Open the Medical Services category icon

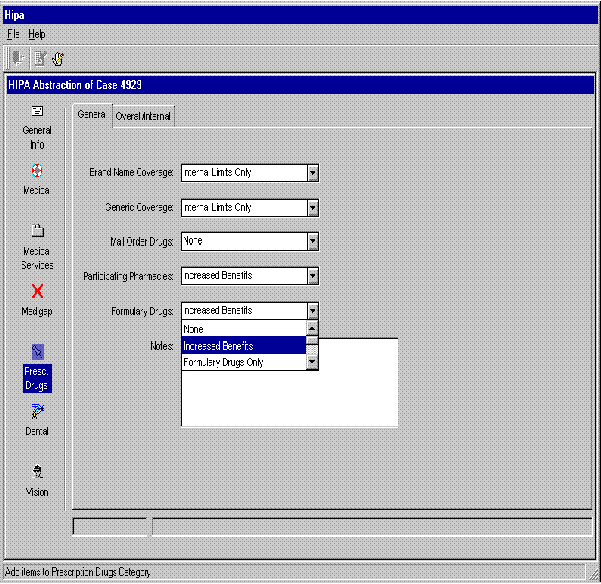[x=37, y=230]
